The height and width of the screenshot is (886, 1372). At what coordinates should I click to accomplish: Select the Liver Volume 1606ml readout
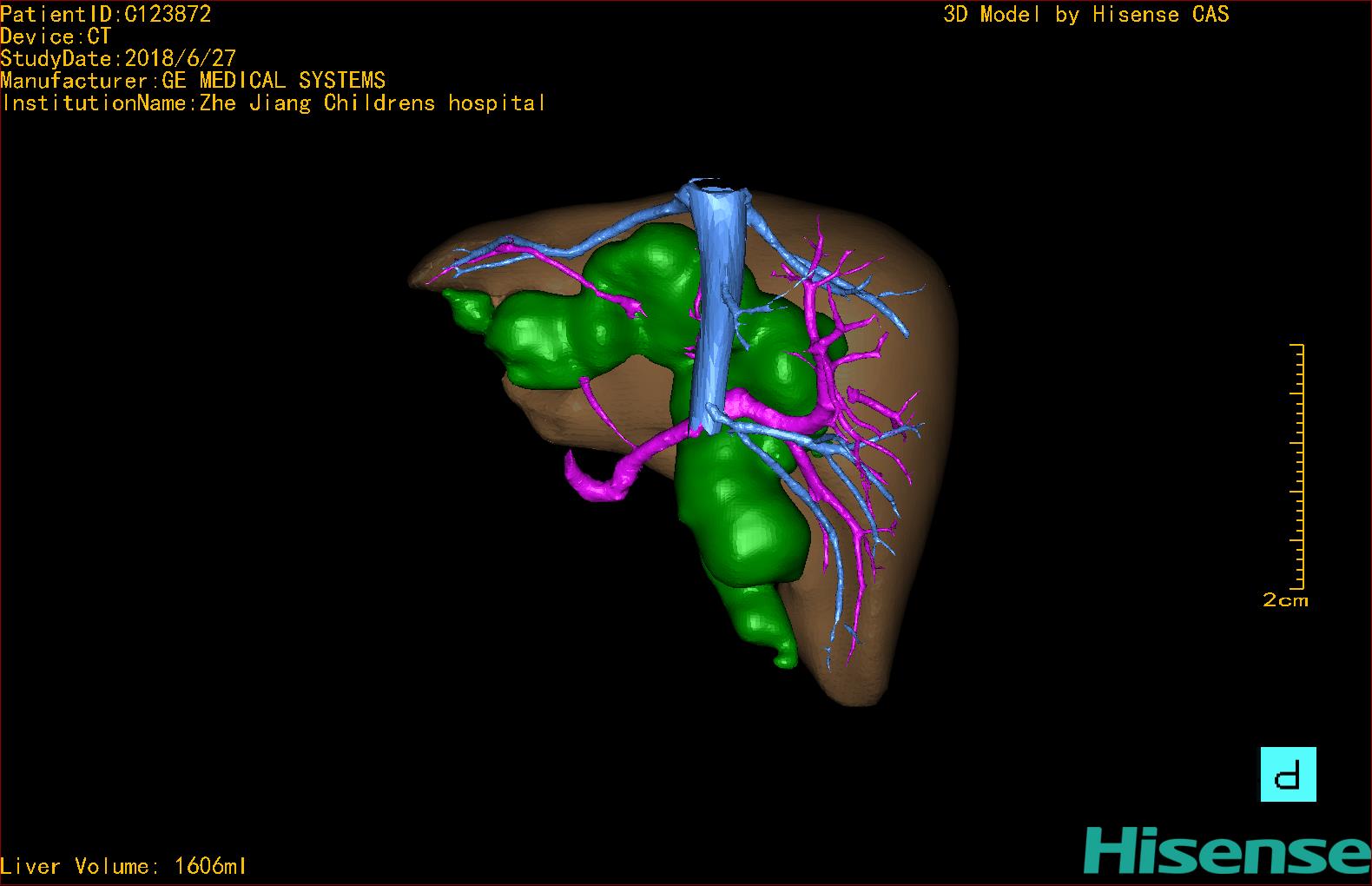tap(124, 866)
